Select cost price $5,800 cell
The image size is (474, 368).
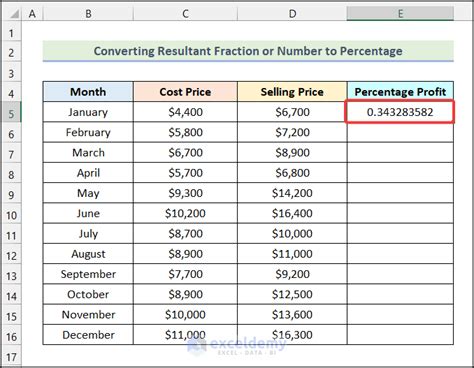point(185,132)
